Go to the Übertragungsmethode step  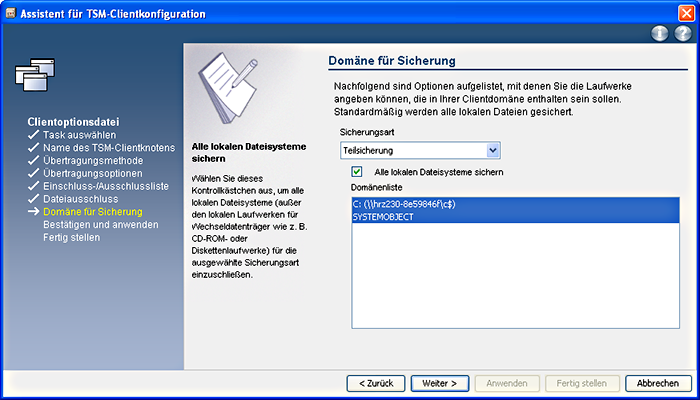click(92, 160)
